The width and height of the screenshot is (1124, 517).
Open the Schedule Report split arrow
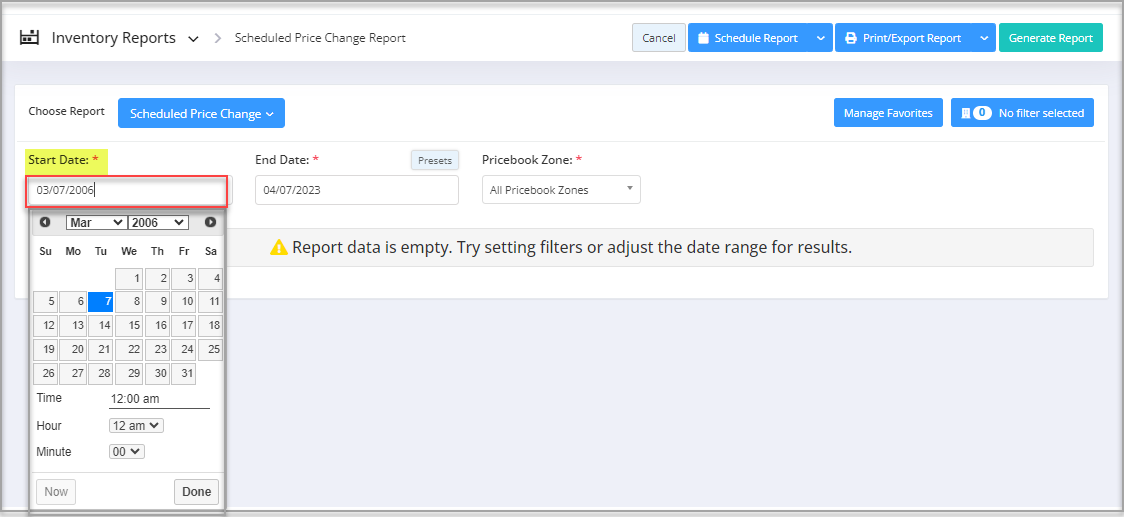point(820,38)
